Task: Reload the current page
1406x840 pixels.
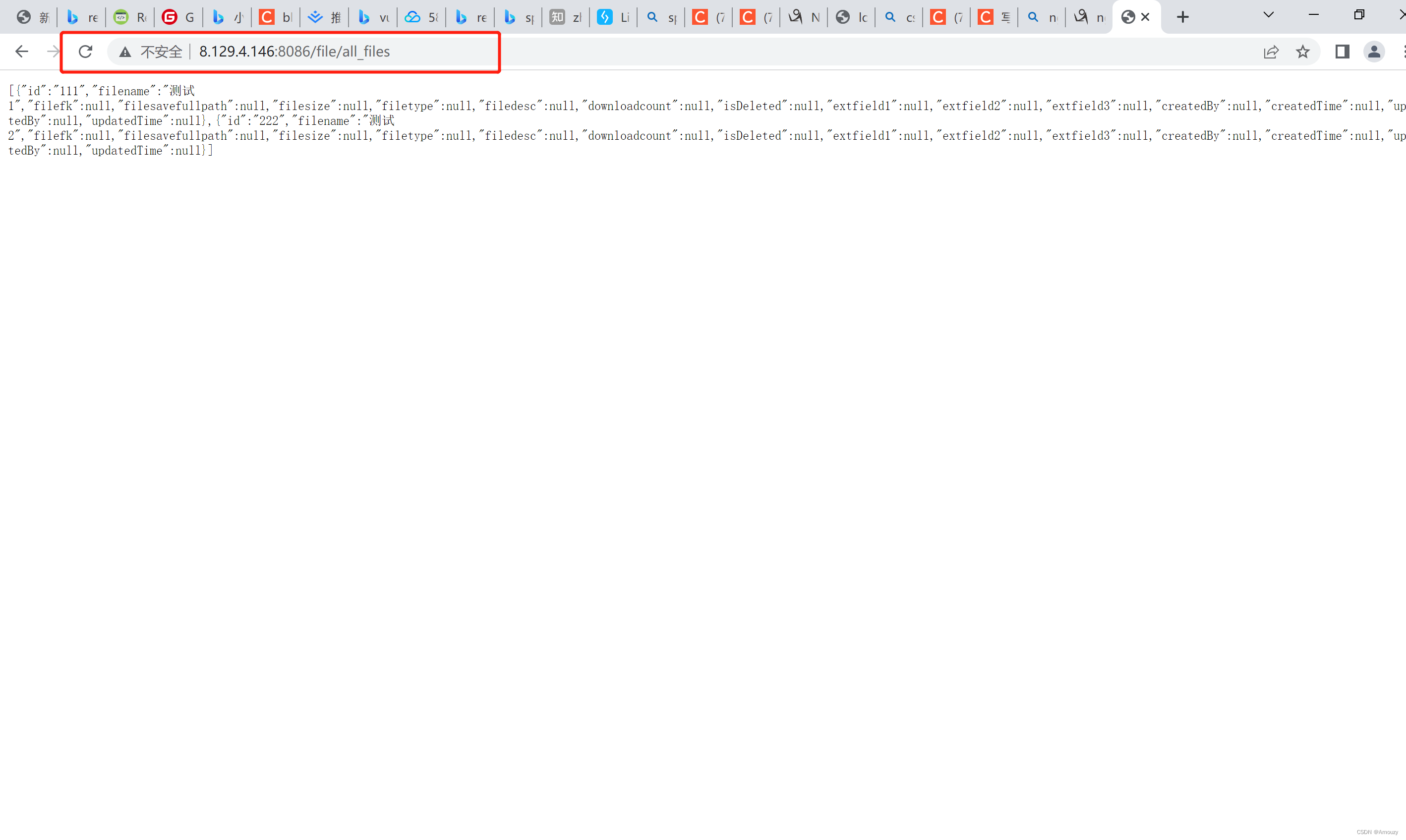Action: (85, 52)
